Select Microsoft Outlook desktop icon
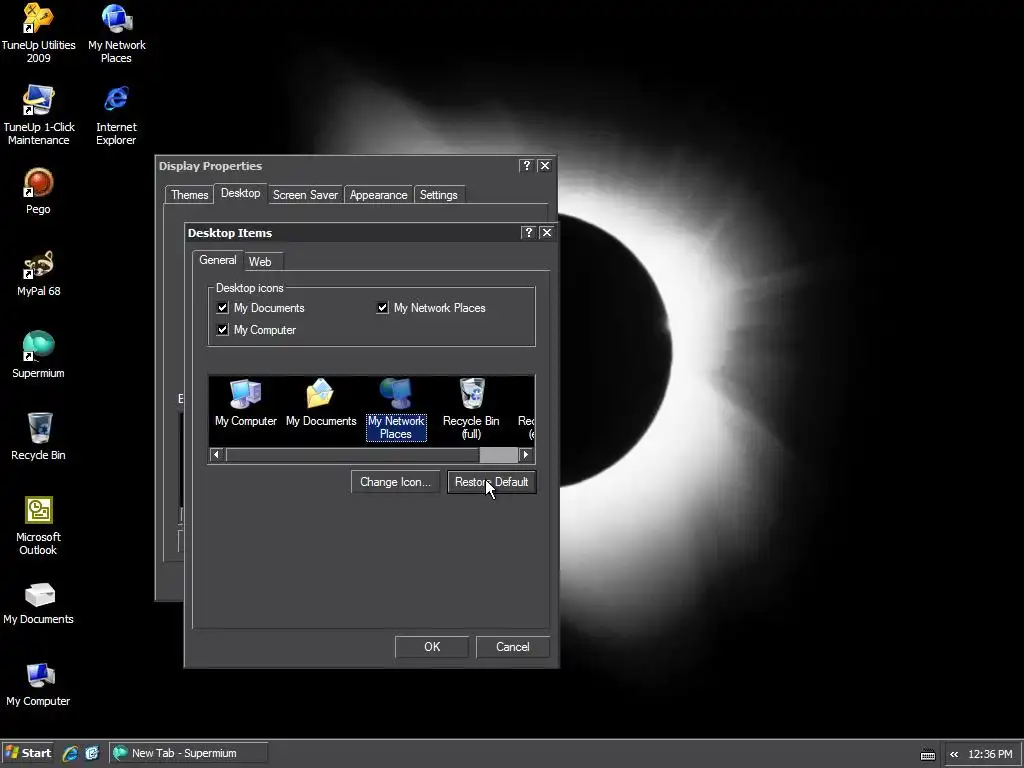The height and width of the screenshot is (768, 1024). pos(38,526)
